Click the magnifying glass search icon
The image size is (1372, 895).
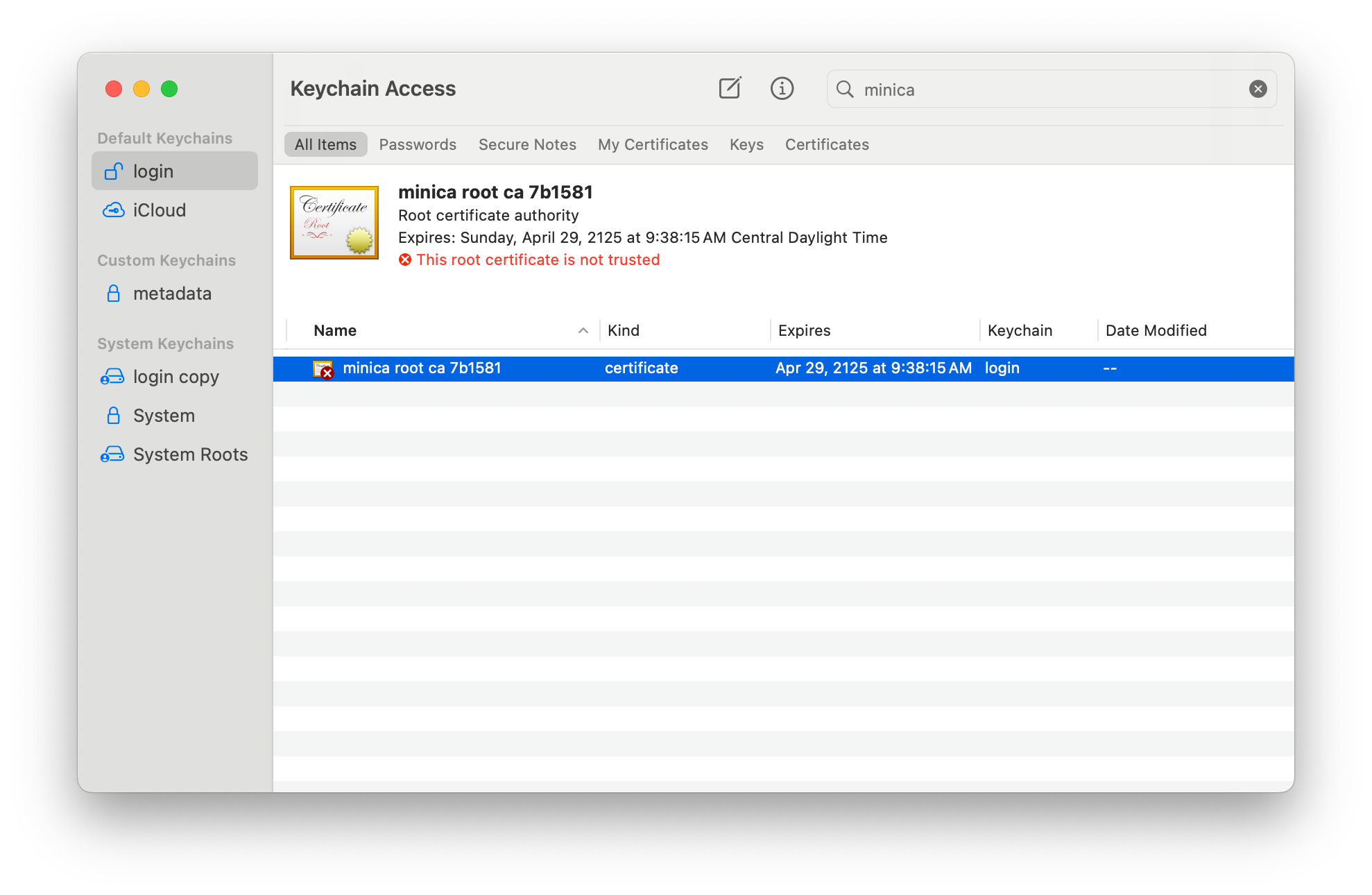pyautogui.click(x=845, y=89)
